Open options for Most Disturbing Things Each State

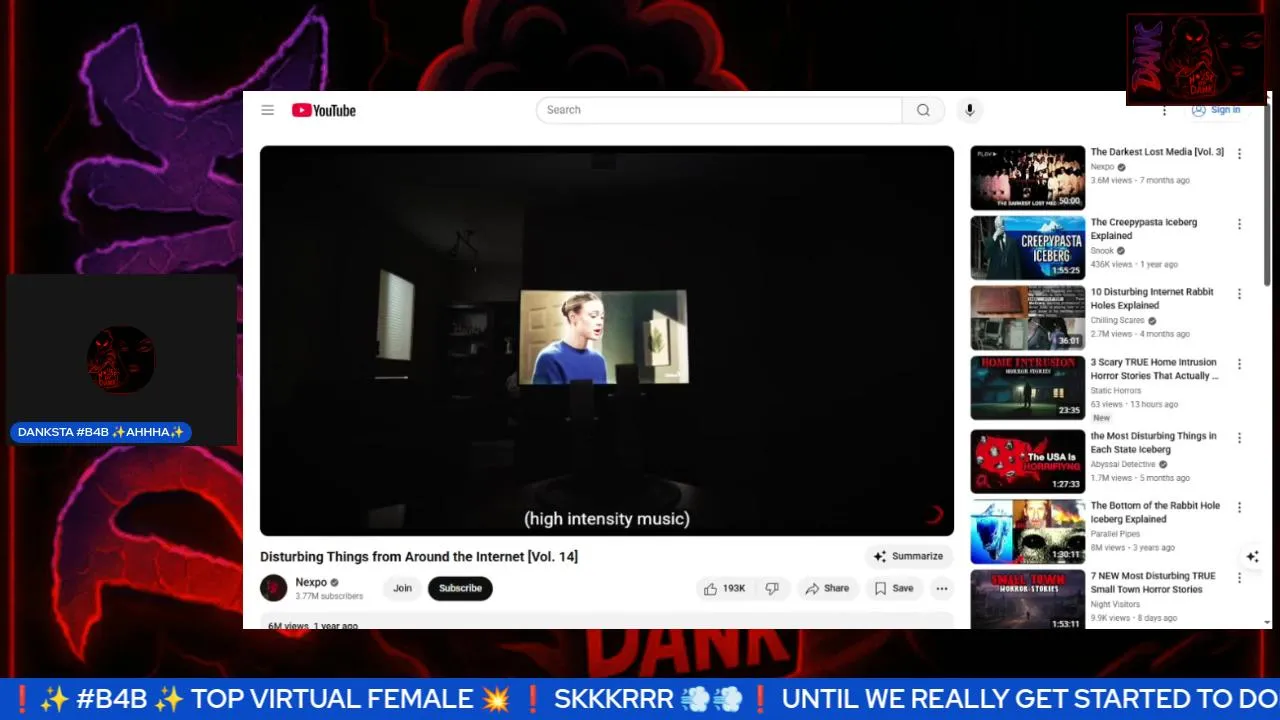coord(1239,438)
